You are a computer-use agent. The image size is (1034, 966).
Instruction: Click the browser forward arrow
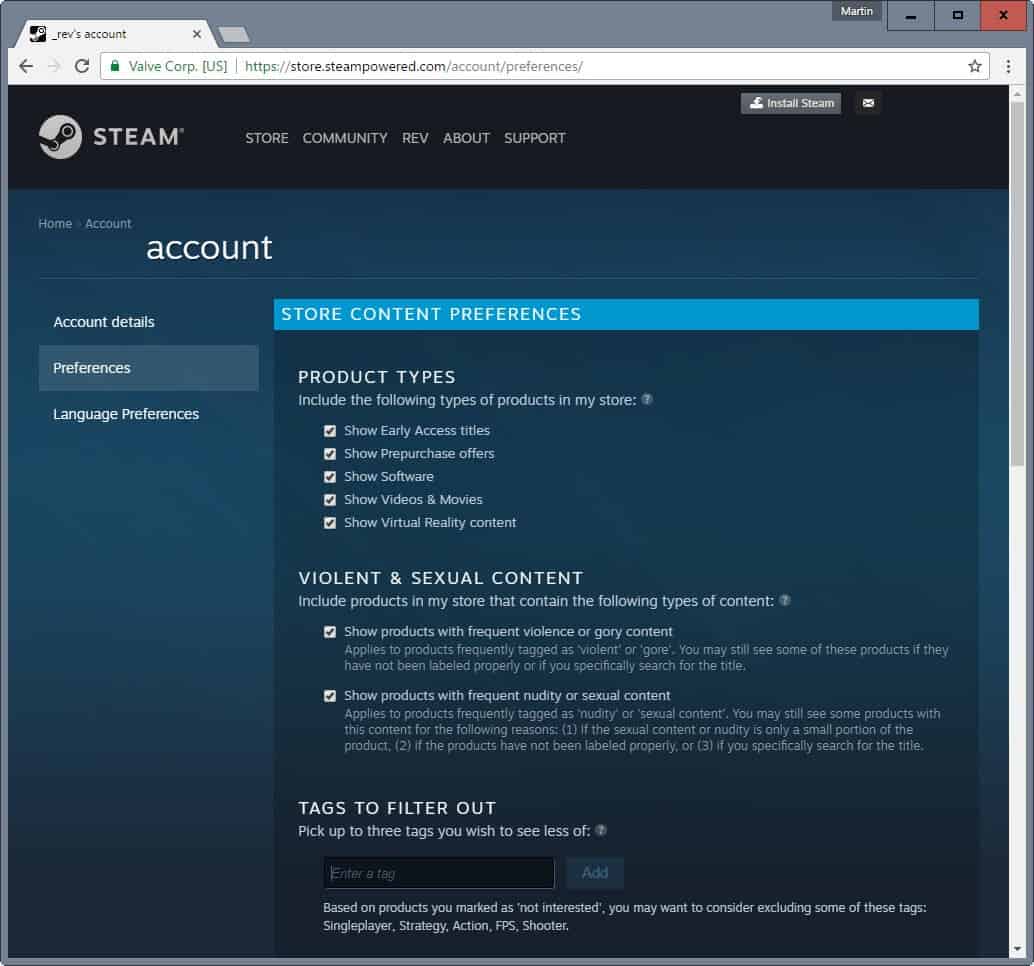pos(54,66)
